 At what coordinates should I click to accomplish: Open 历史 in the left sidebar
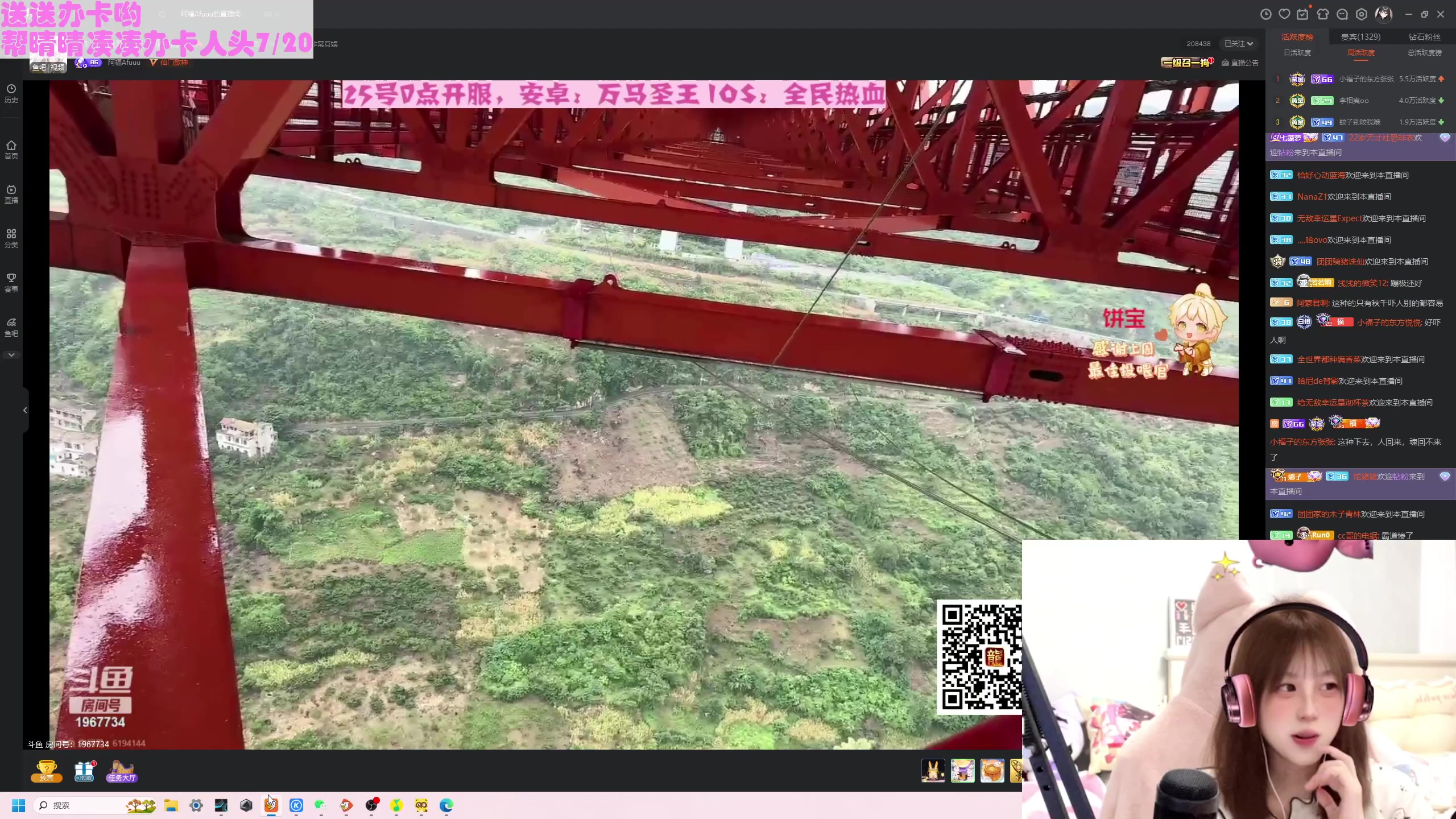coord(11,93)
